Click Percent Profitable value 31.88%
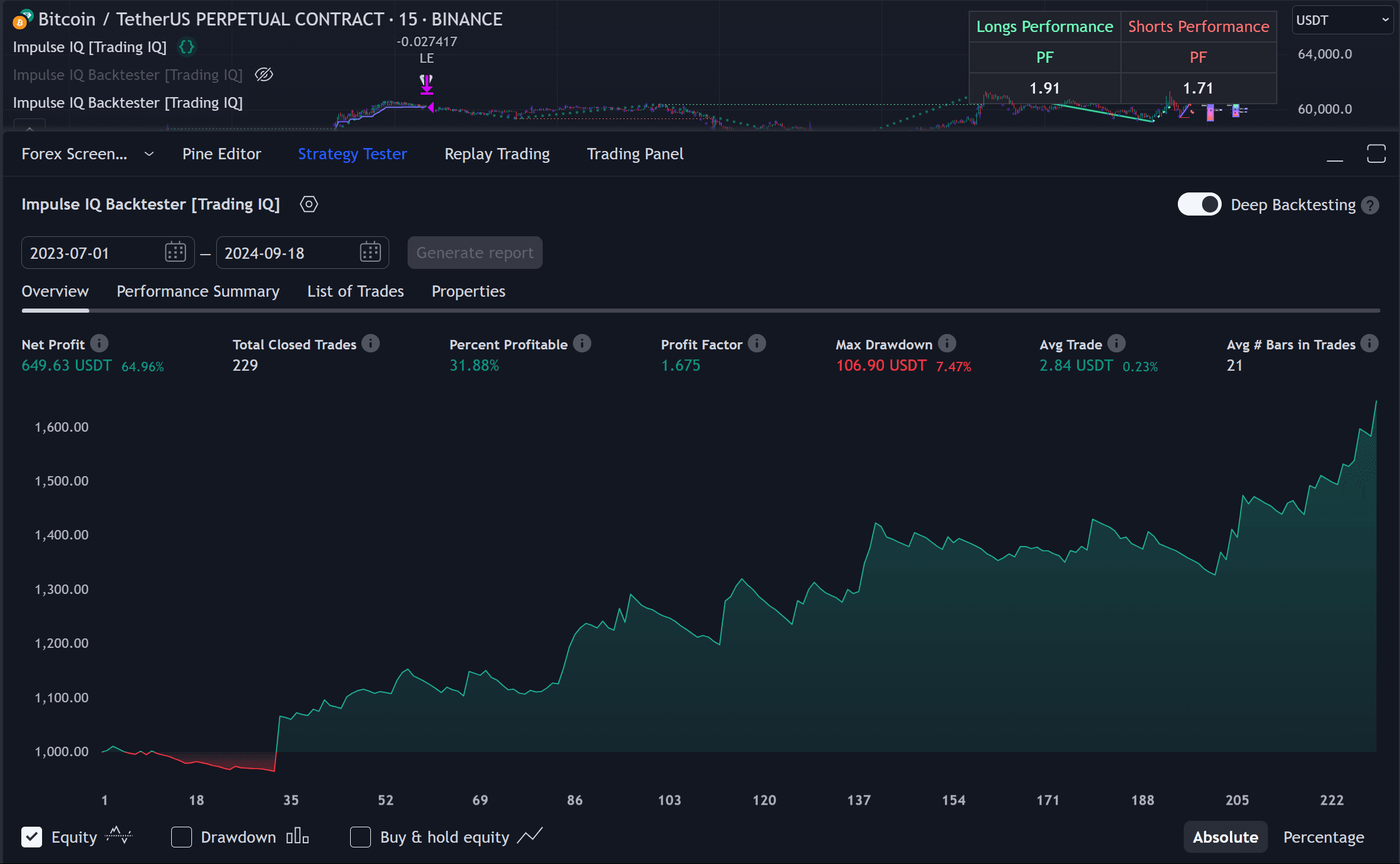The image size is (1400, 864). pyautogui.click(x=475, y=365)
